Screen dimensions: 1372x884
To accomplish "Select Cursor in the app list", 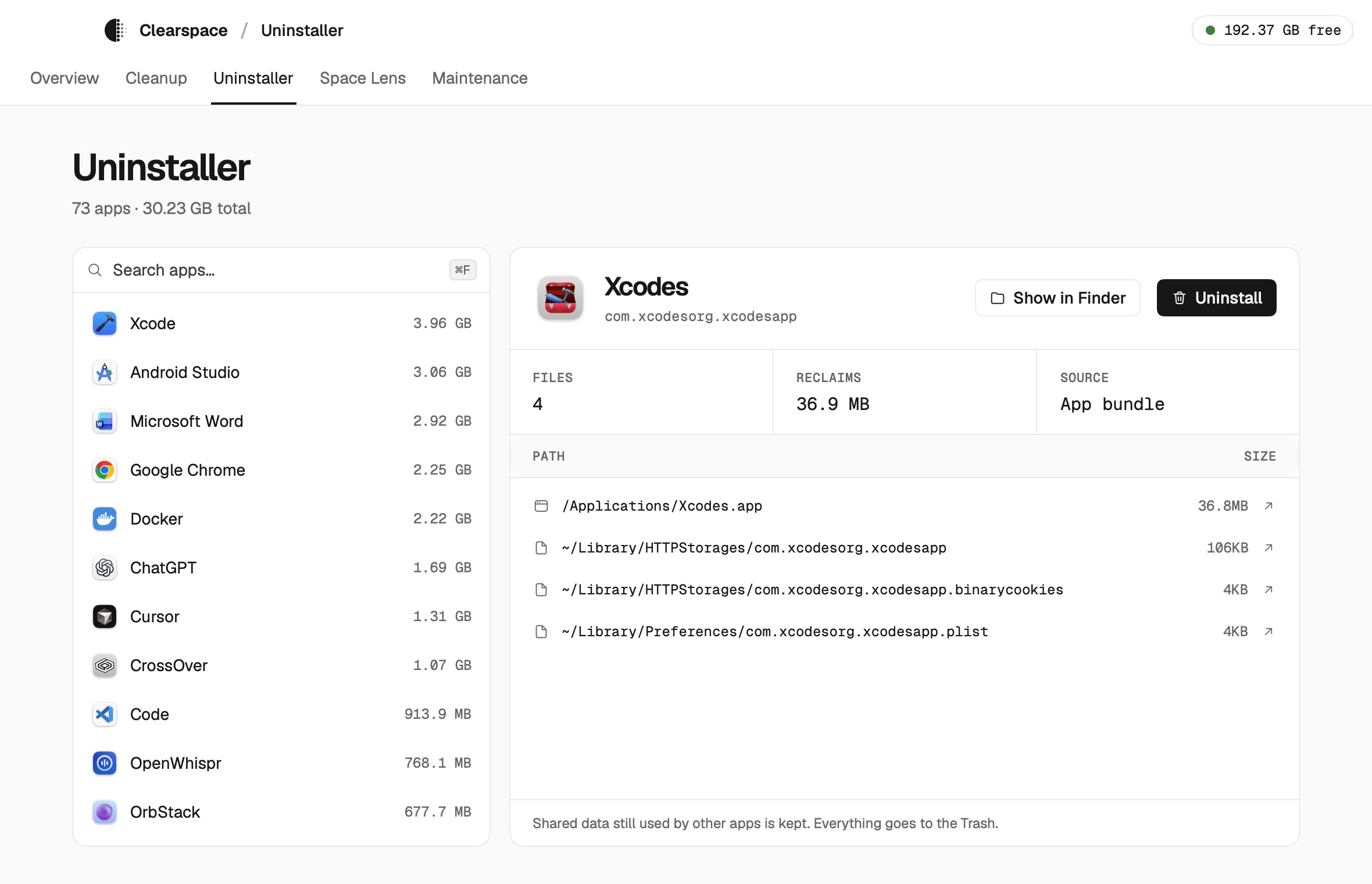I will pos(281,616).
